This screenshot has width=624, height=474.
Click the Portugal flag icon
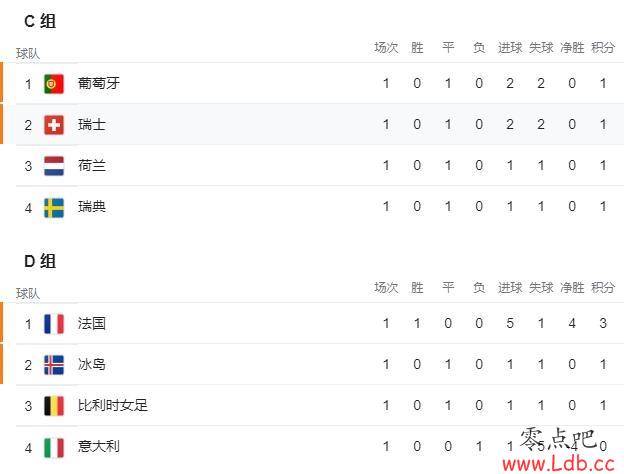click(x=54, y=84)
